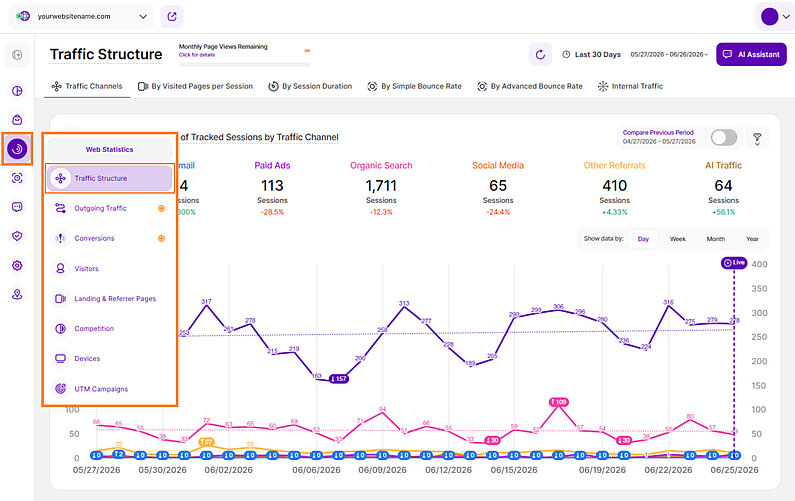Click the refresh data icon
Image resolution: width=795 pixels, height=501 pixels.
[x=540, y=54]
